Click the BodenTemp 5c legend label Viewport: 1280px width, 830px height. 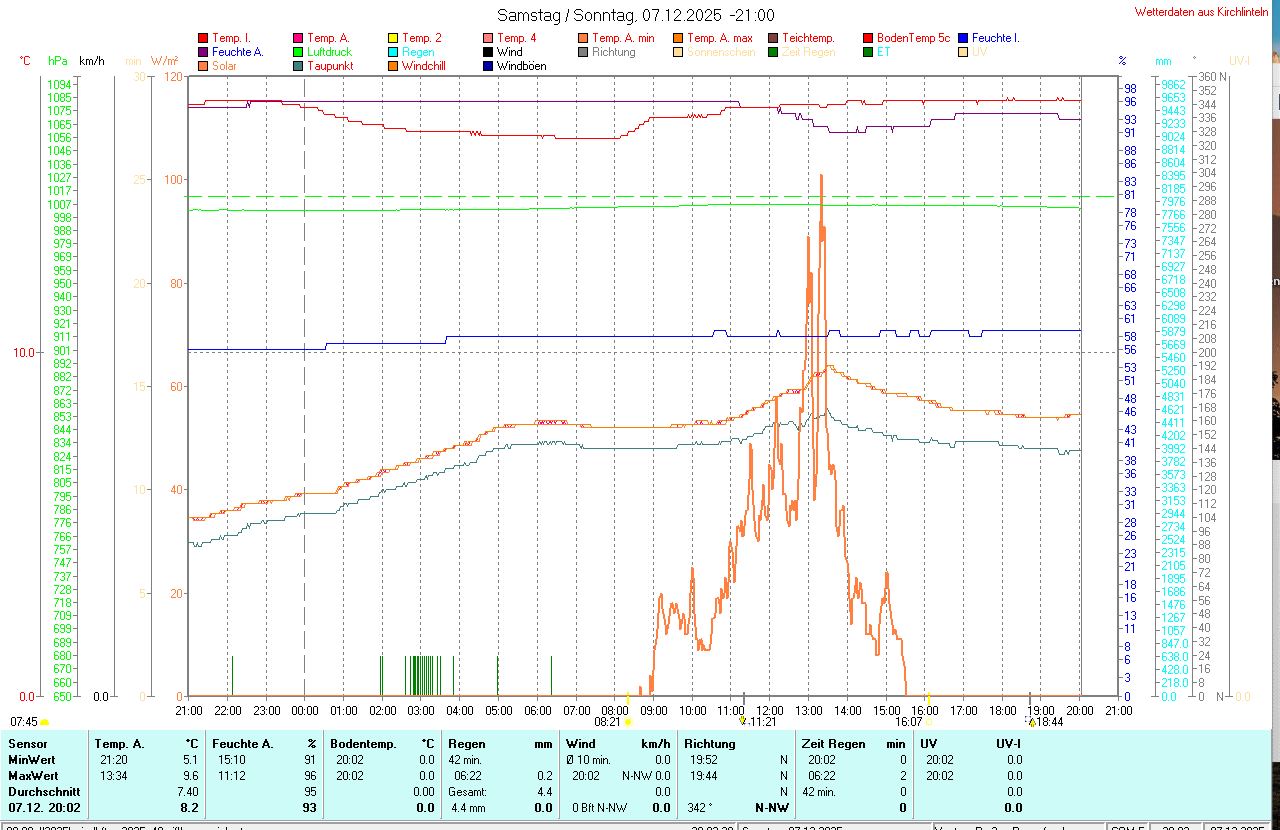[x=913, y=38]
